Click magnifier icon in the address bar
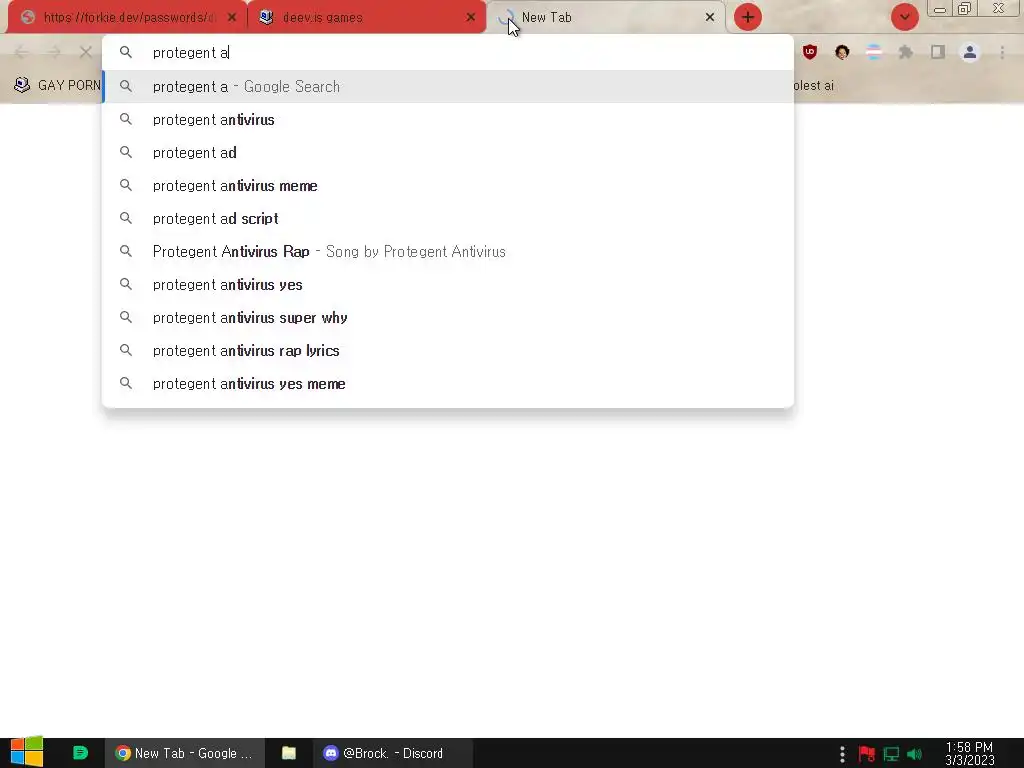The width and height of the screenshot is (1024, 768). [125, 52]
